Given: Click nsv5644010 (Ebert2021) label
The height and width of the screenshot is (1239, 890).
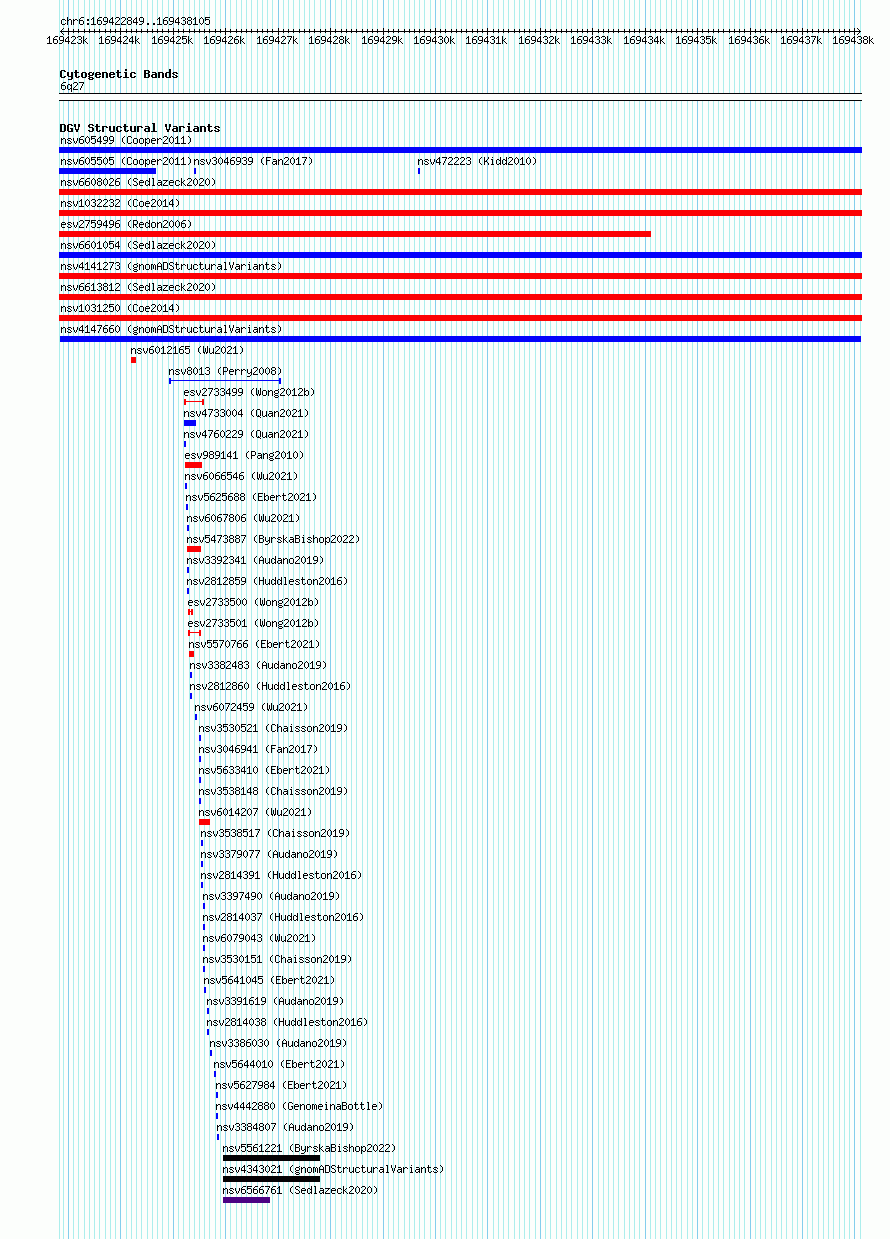Looking at the screenshot, I should point(279,1064).
